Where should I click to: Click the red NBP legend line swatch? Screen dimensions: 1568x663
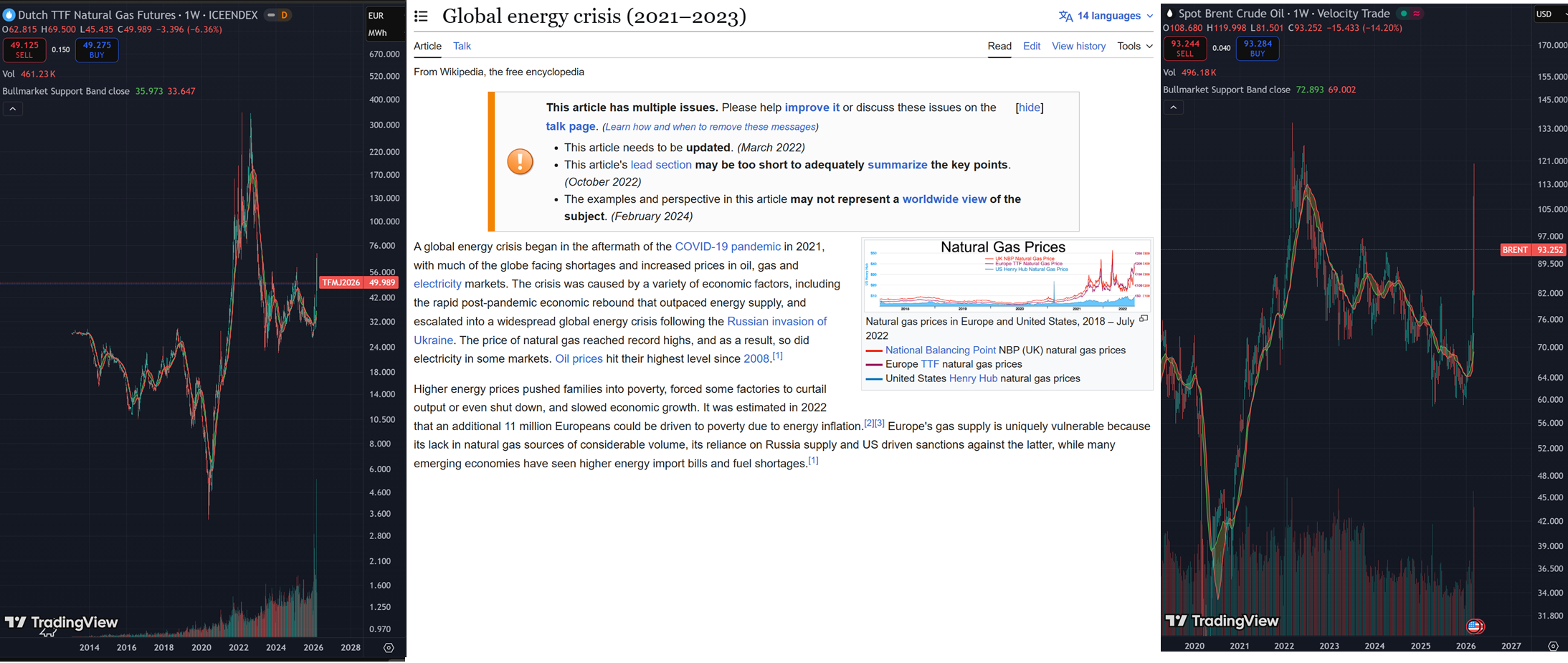[x=874, y=350]
